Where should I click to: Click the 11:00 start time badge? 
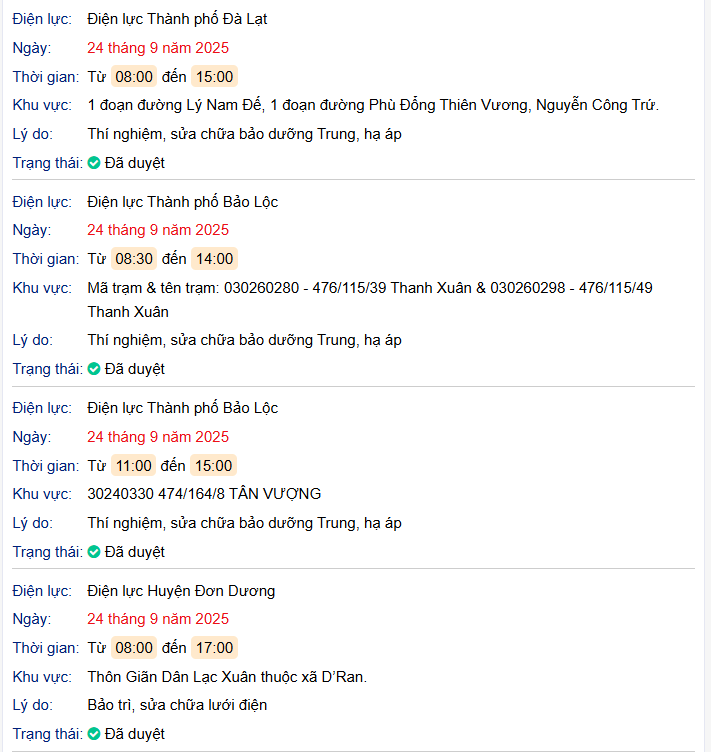click(x=133, y=465)
